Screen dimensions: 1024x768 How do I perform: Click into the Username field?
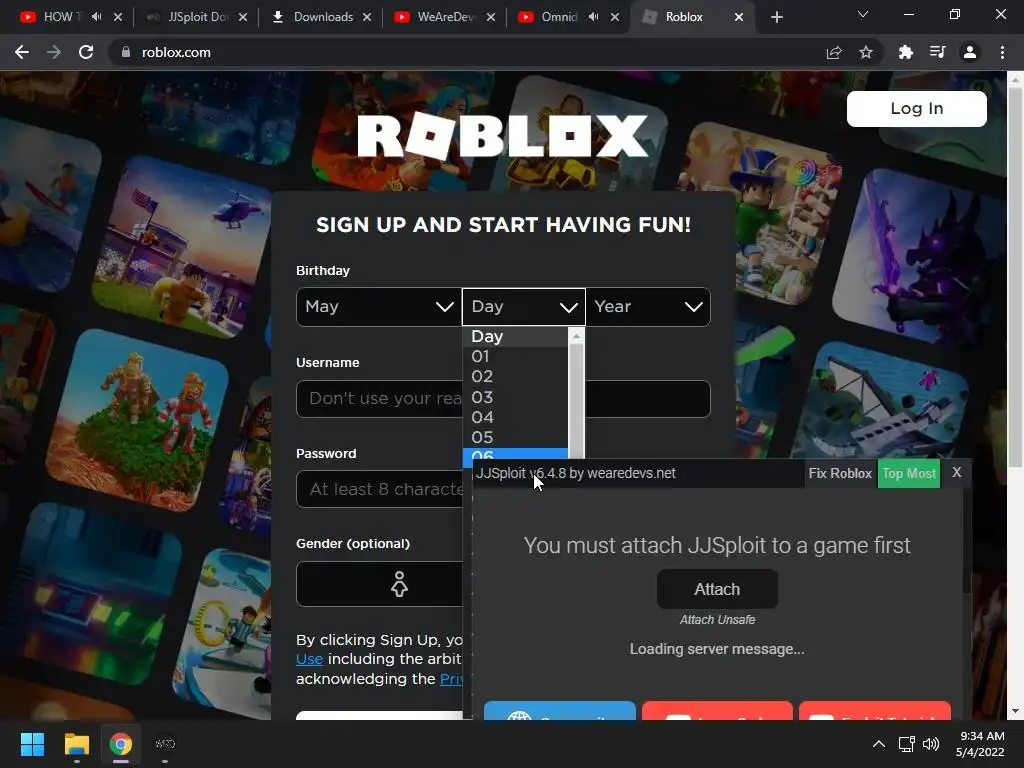tap(503, 398)
